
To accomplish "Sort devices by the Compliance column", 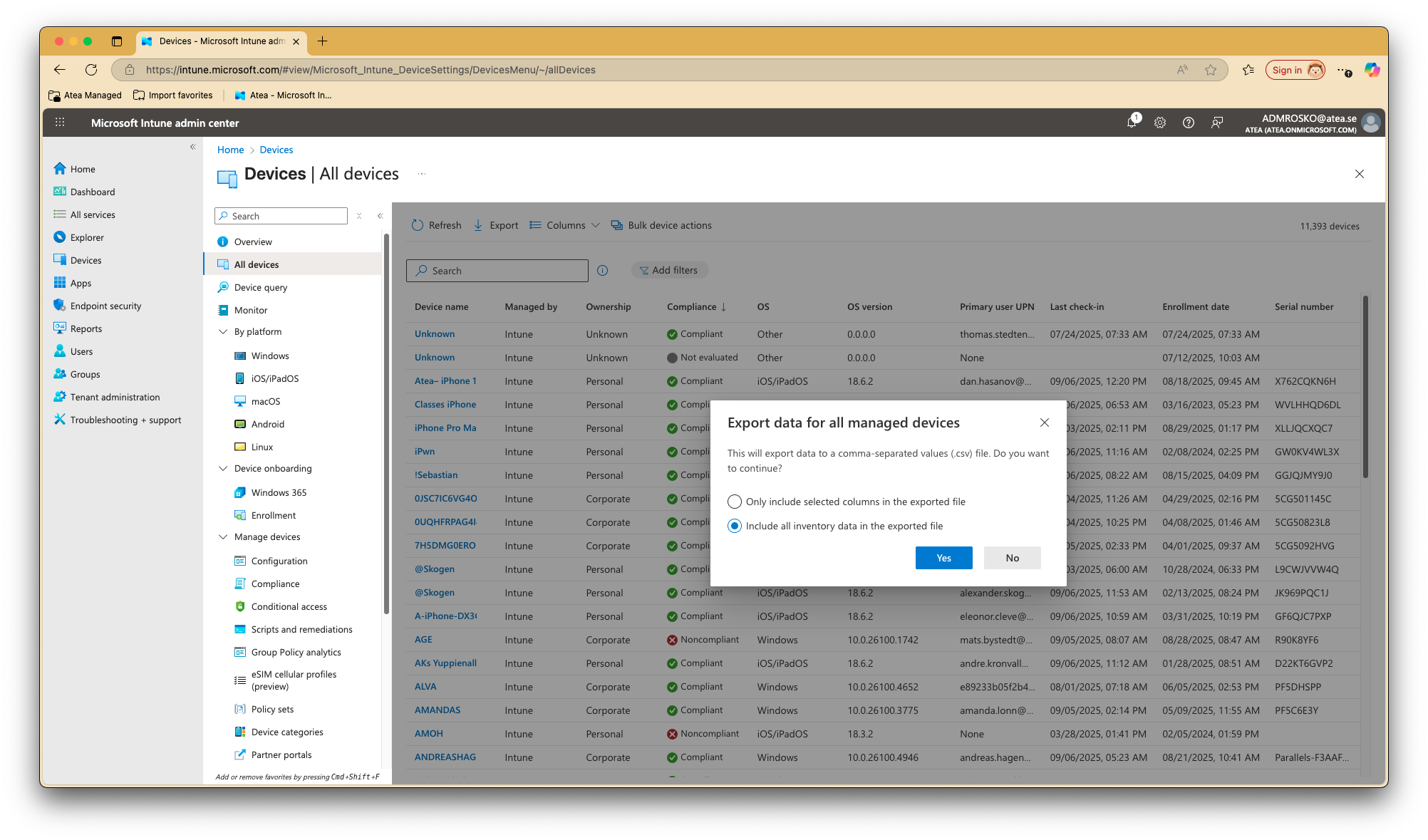I will [695, 306].
